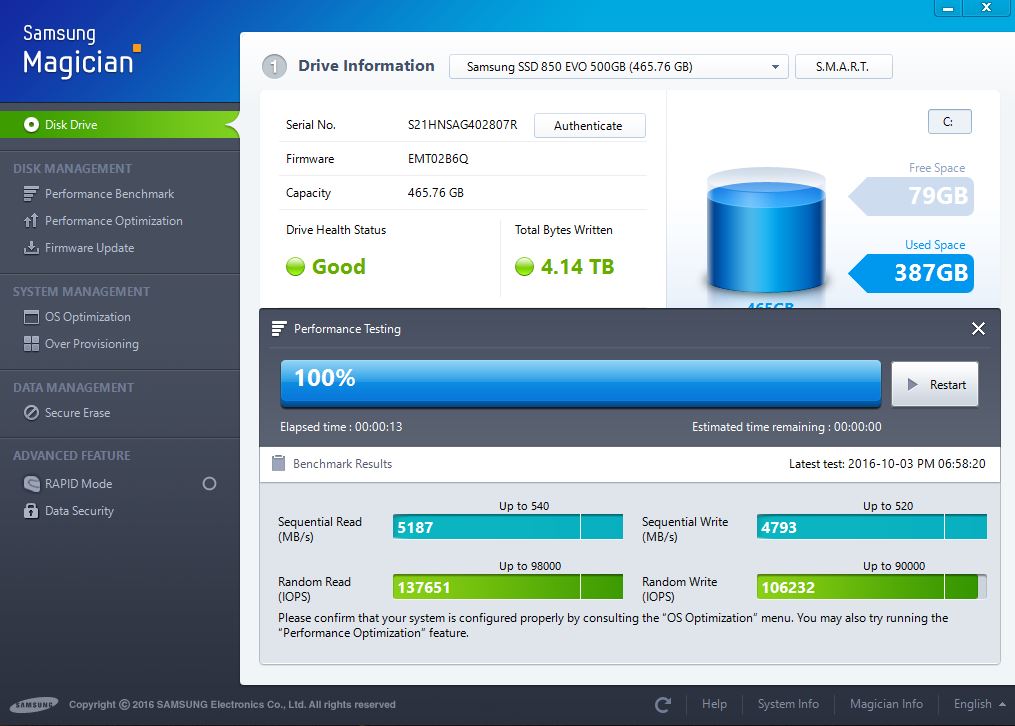Open the RAPID Mode menu item
Viewport: 1015px width, 726px height.
click(x=78, y=484)
